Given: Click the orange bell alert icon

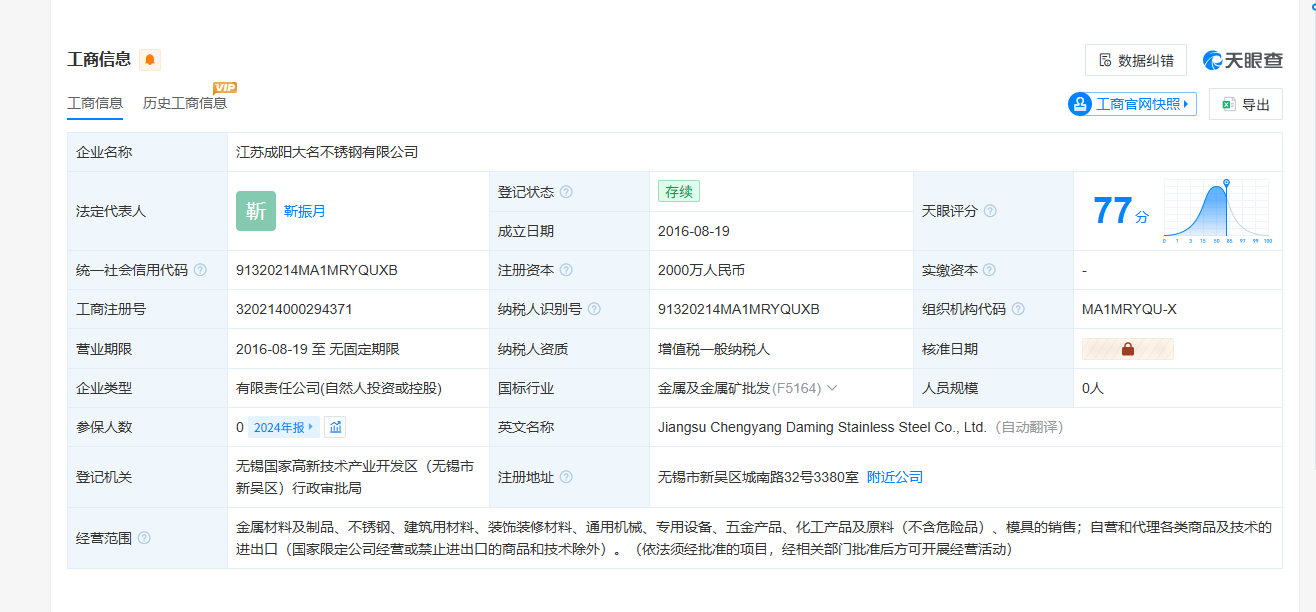Looking at the screenshot, I should pyautogui.click(x=150, y=60).
